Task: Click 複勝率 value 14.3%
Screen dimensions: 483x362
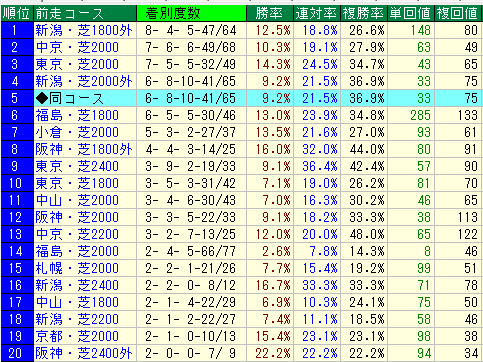Action: (x=367, y=252)
